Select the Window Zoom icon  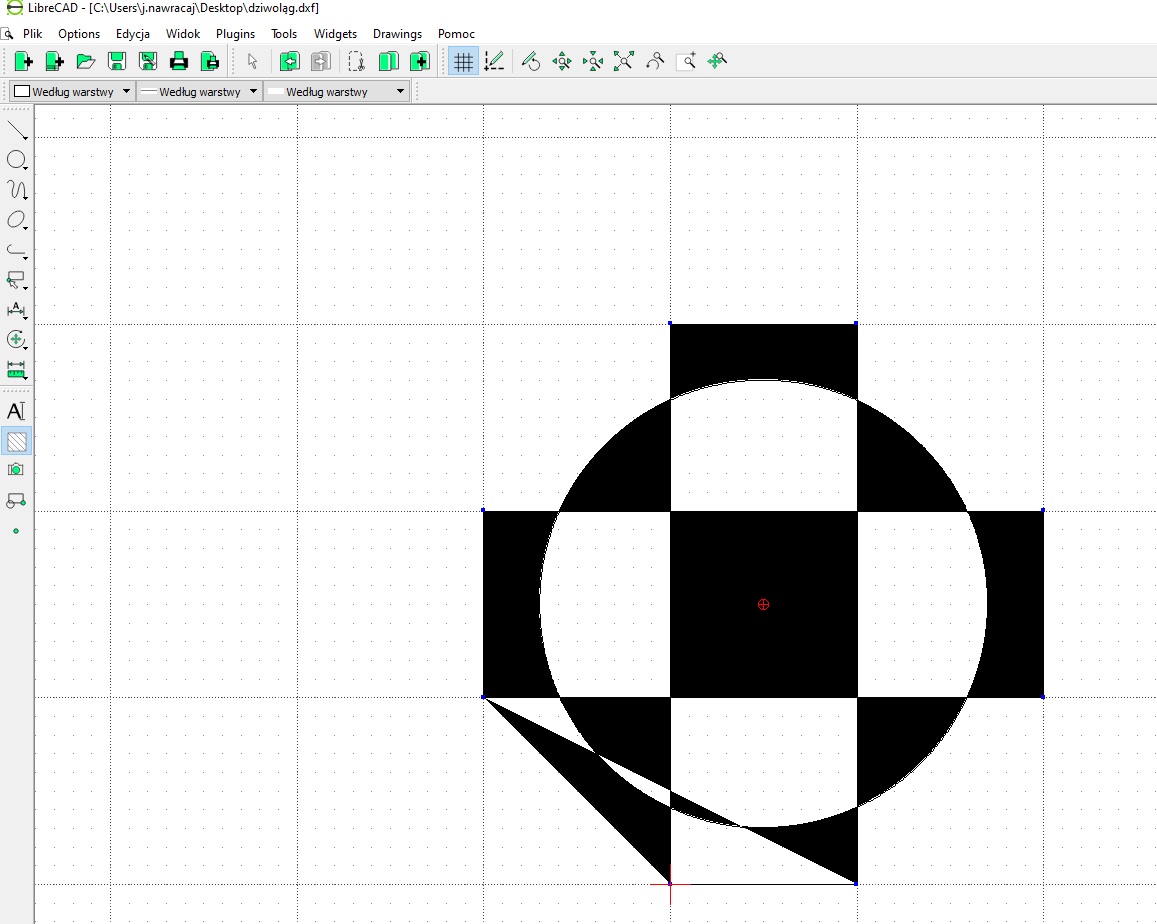[686, 61]
